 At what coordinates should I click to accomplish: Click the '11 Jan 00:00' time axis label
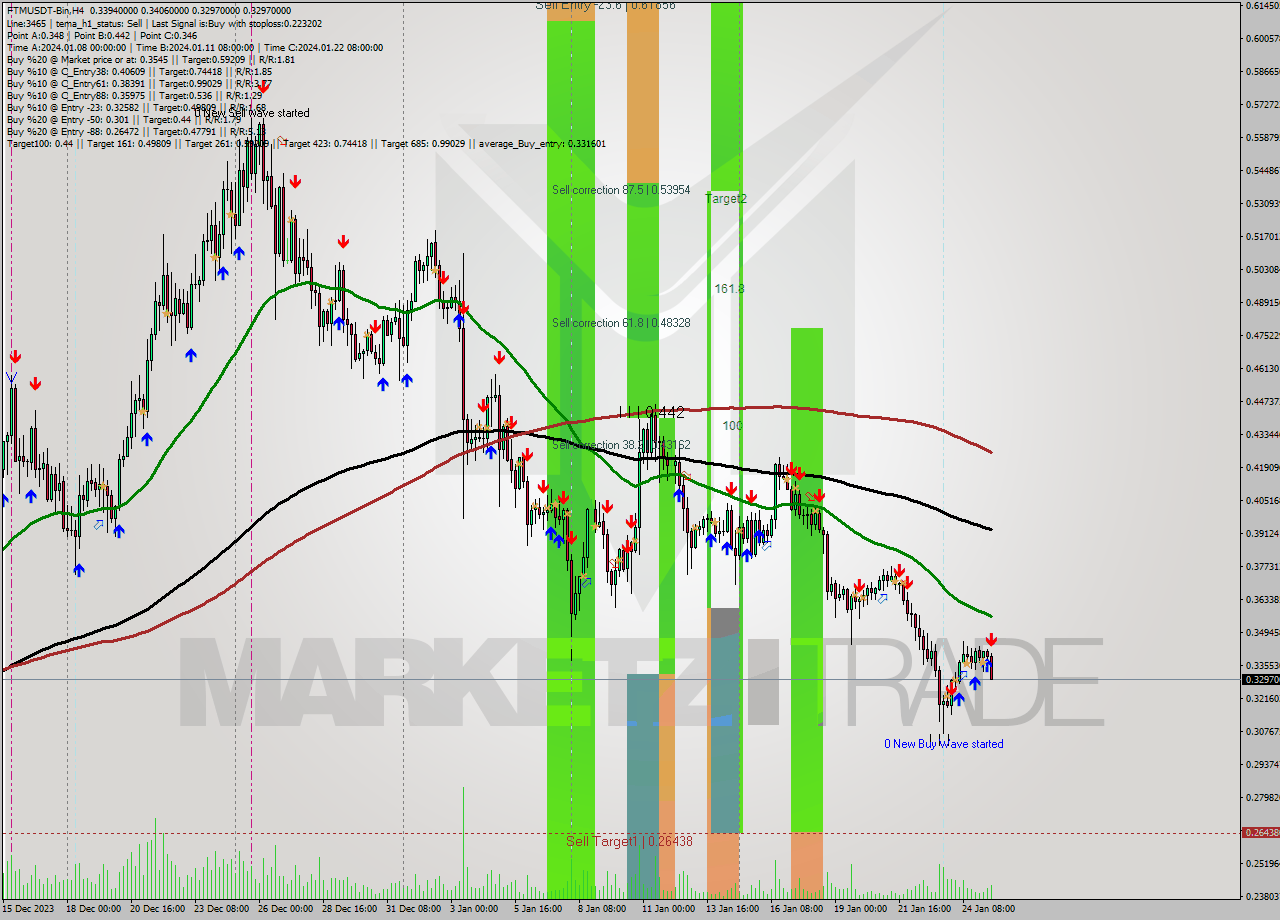point(668,909)
